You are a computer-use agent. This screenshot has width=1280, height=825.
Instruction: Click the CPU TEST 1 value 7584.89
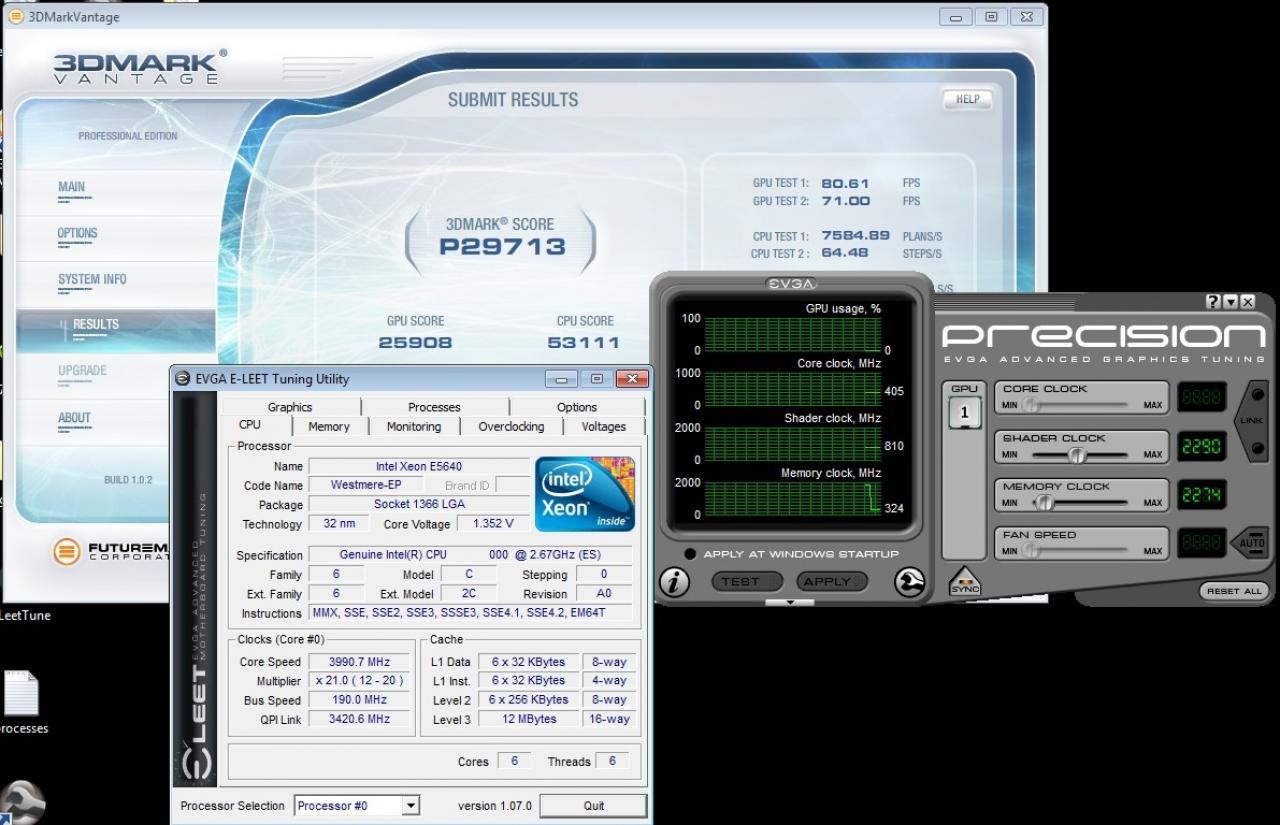(x=855, y=237)
